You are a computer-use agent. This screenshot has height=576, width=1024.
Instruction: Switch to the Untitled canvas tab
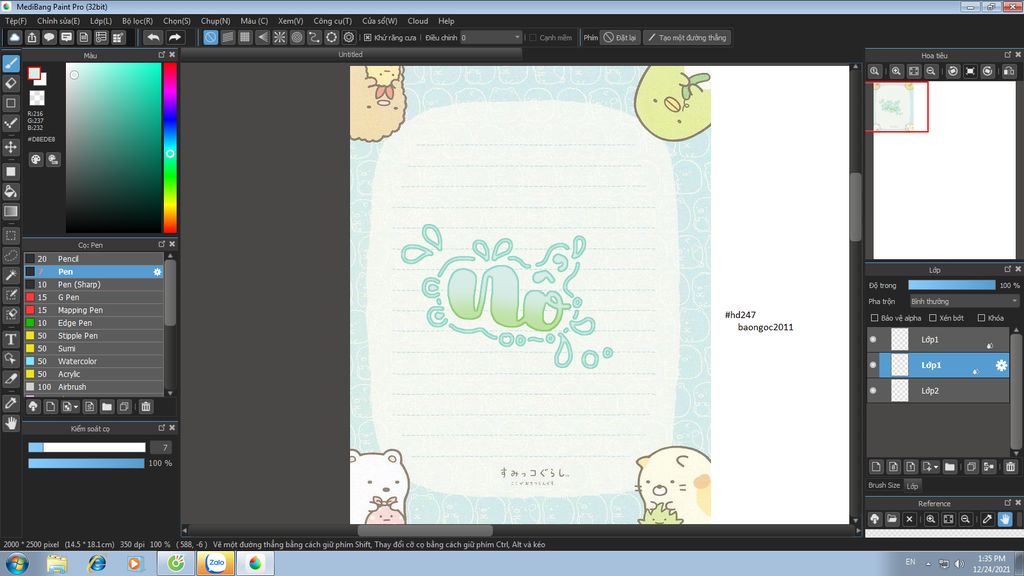(x=350, y=54)
